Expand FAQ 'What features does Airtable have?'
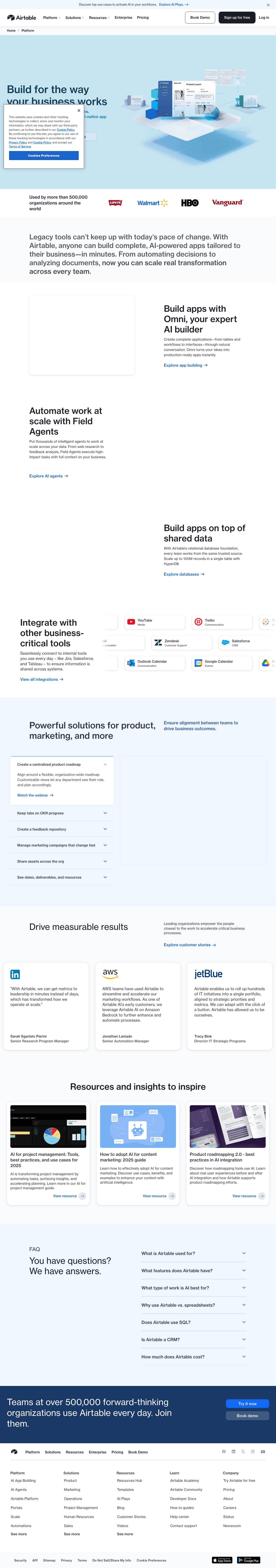 pyautogui.click(x=194, y=1270)
